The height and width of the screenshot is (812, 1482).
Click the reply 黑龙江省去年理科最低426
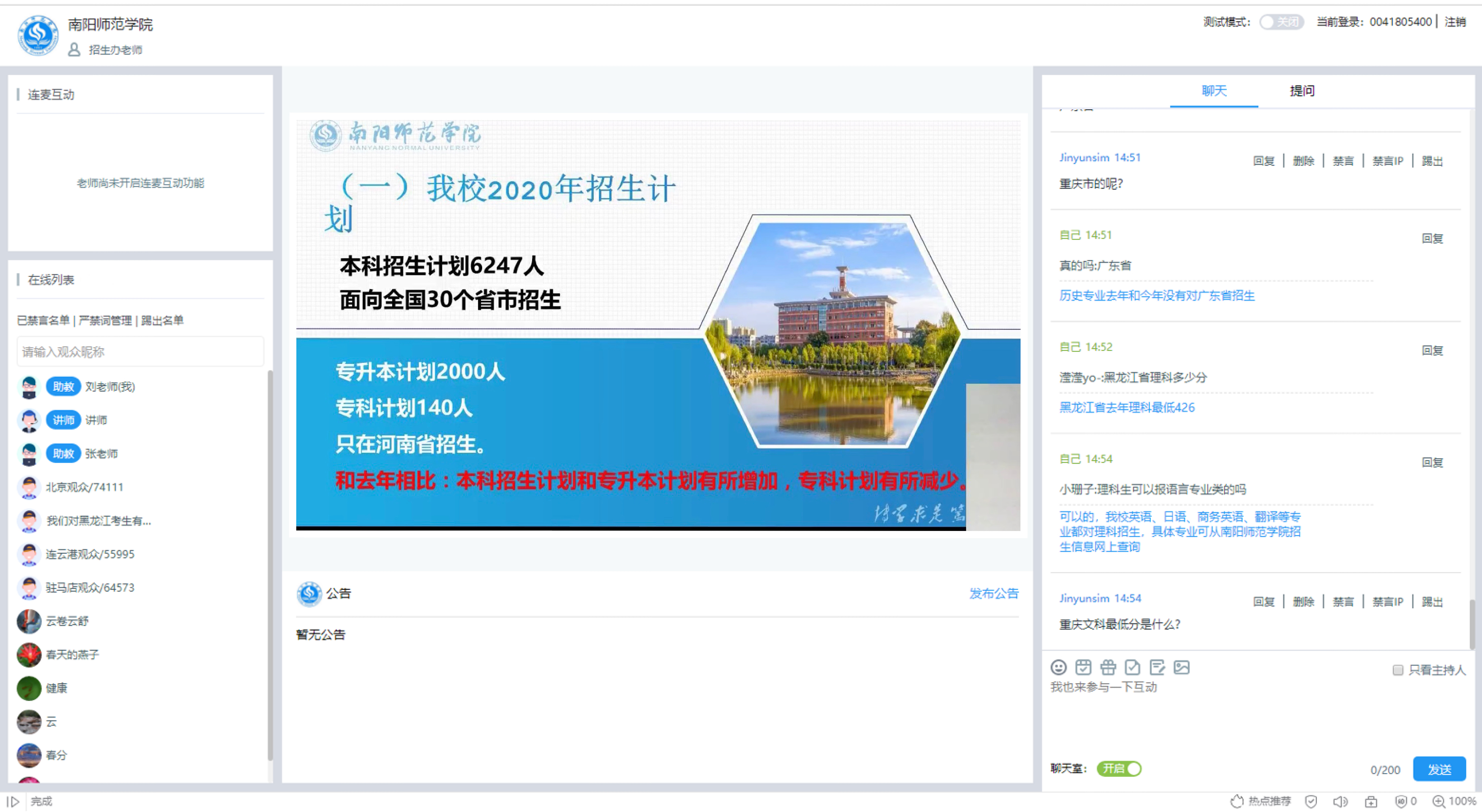(1126, 407)
